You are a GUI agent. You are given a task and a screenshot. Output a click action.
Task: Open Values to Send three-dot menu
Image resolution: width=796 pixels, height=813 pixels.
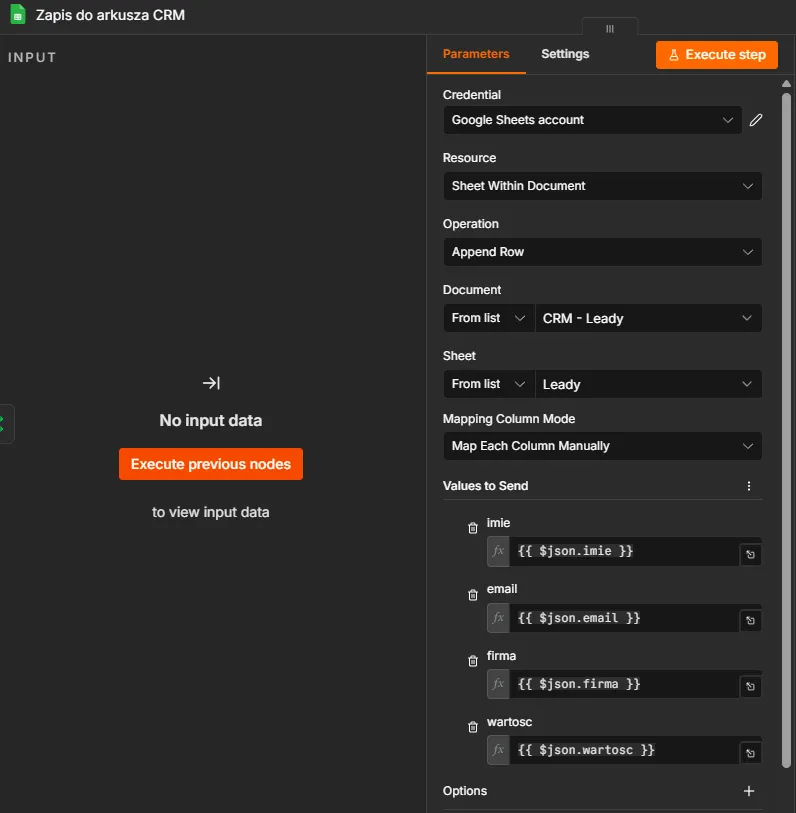(x=748, y=486)
